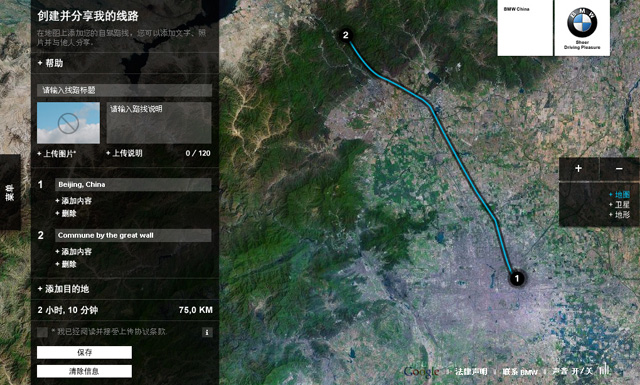Click the 保存 save button

[x=84, y=352]
